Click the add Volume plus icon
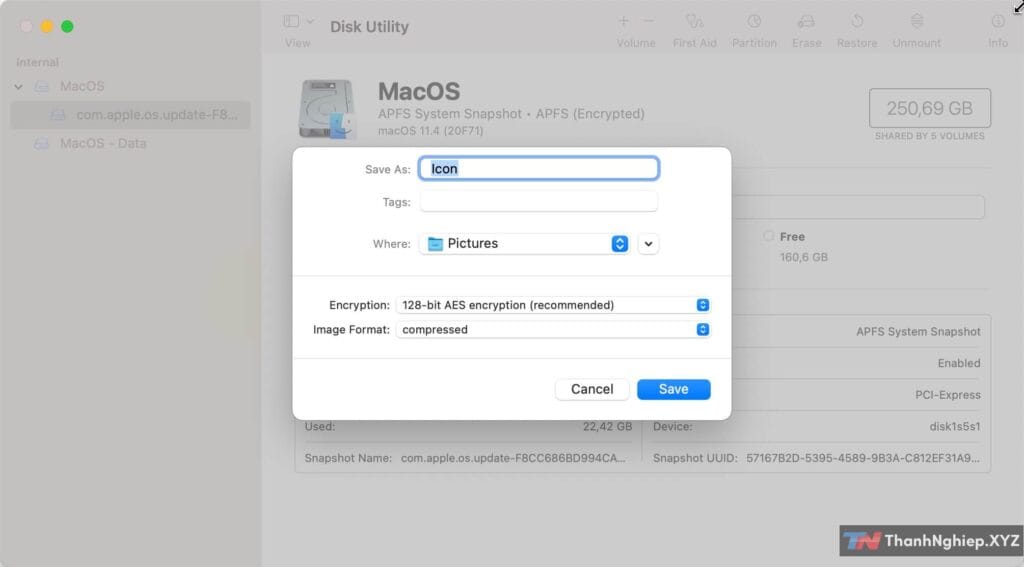This screenshot has width=1024, height=567. pos(624,22)
